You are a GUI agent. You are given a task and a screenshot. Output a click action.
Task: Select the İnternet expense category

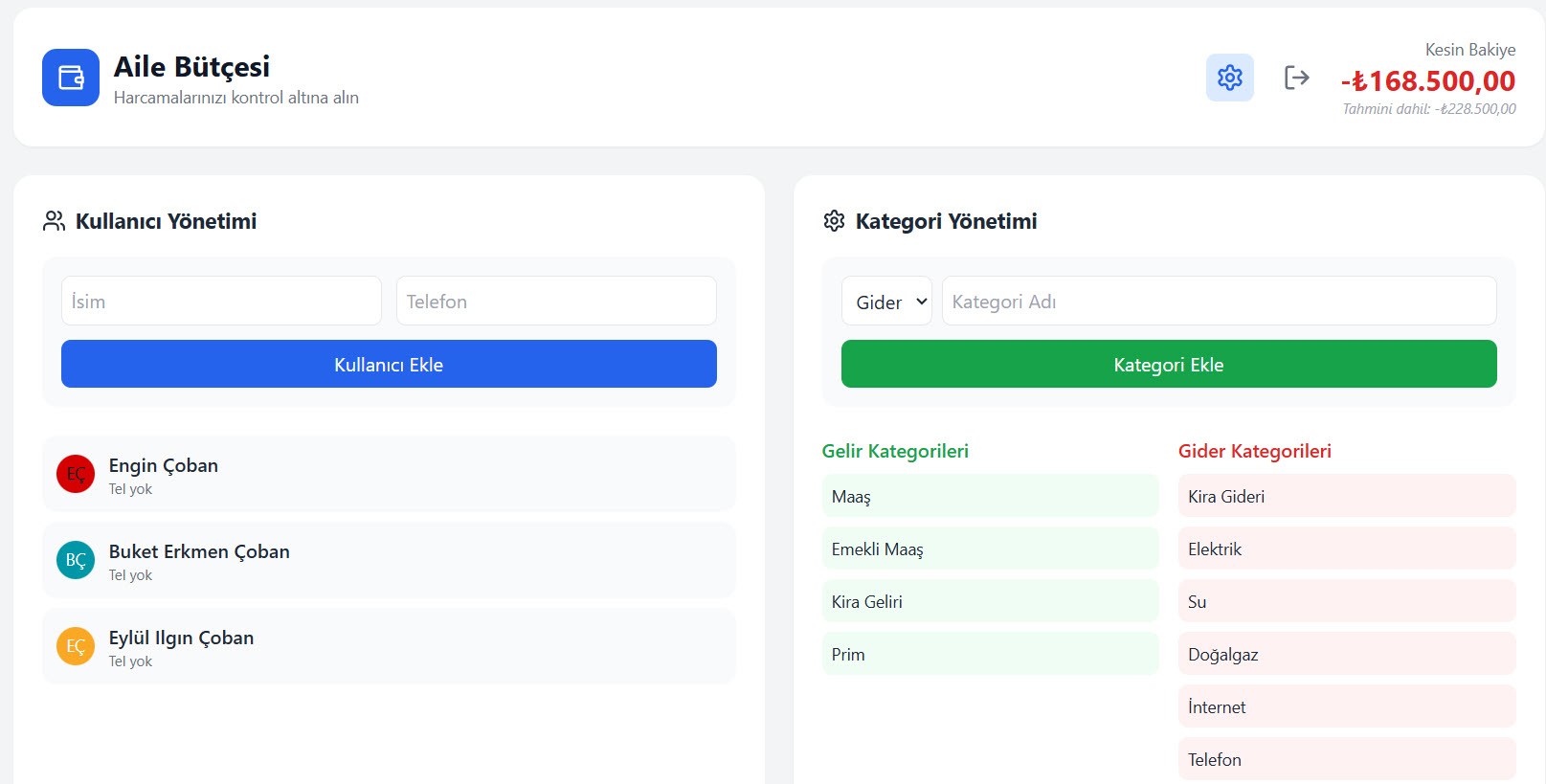pos(1346,706)
